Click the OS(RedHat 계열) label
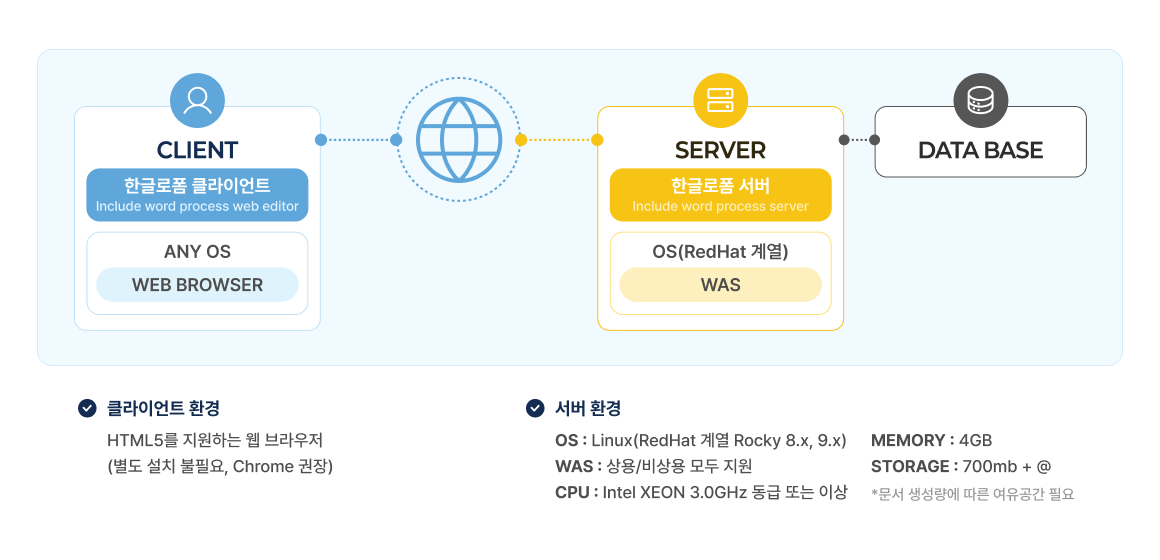This screenshot has height=560, width=1160. (721, 252)
